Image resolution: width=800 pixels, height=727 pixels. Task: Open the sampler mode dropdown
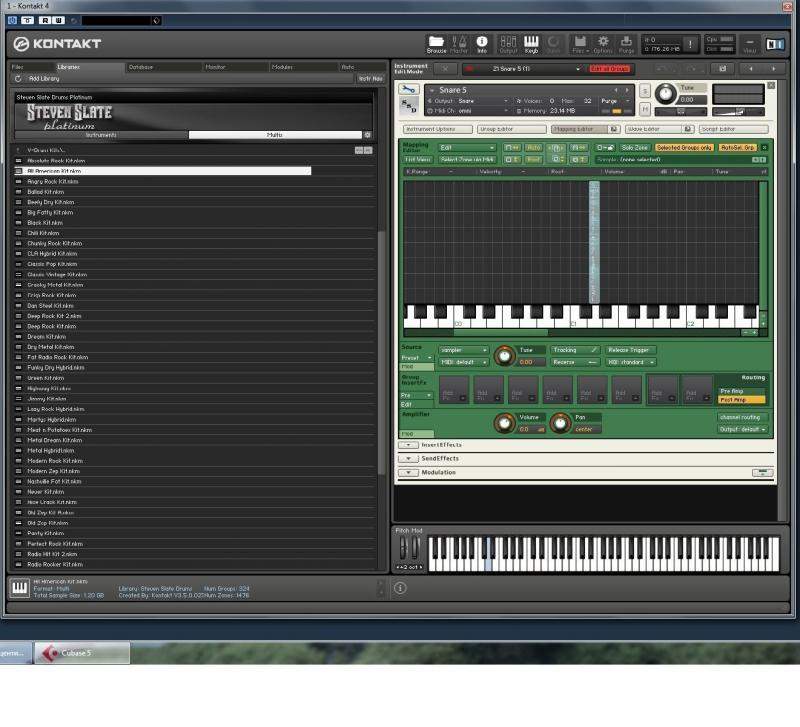(464, 350)
